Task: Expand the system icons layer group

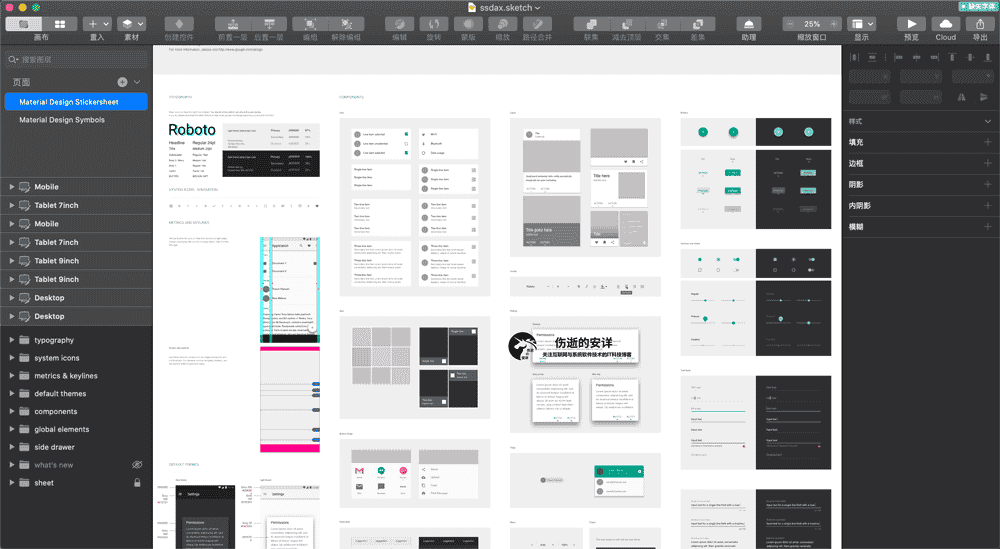Action: (x=11, y=358)
